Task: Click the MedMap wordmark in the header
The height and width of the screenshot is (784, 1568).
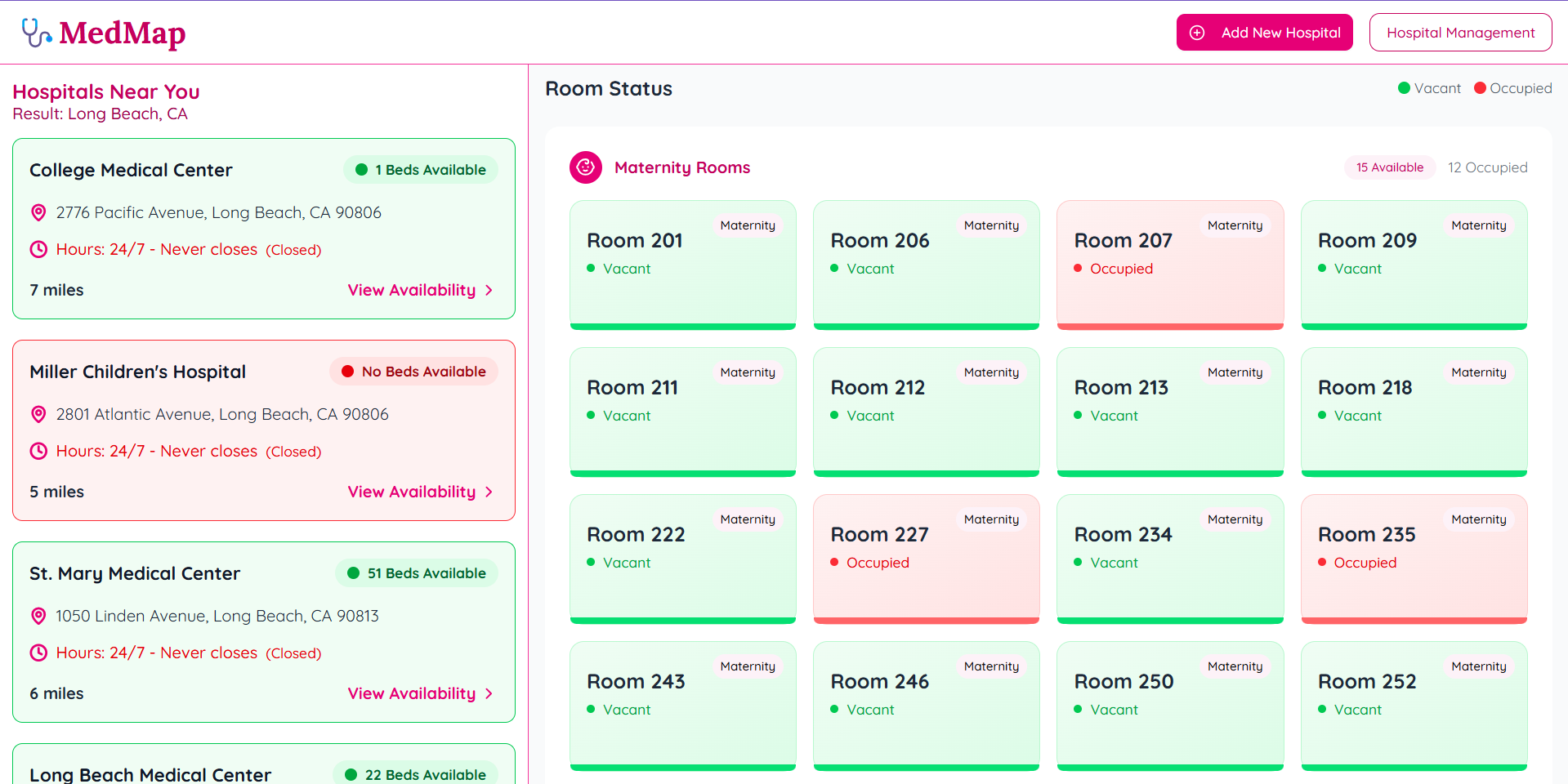Action: (123, 33)
